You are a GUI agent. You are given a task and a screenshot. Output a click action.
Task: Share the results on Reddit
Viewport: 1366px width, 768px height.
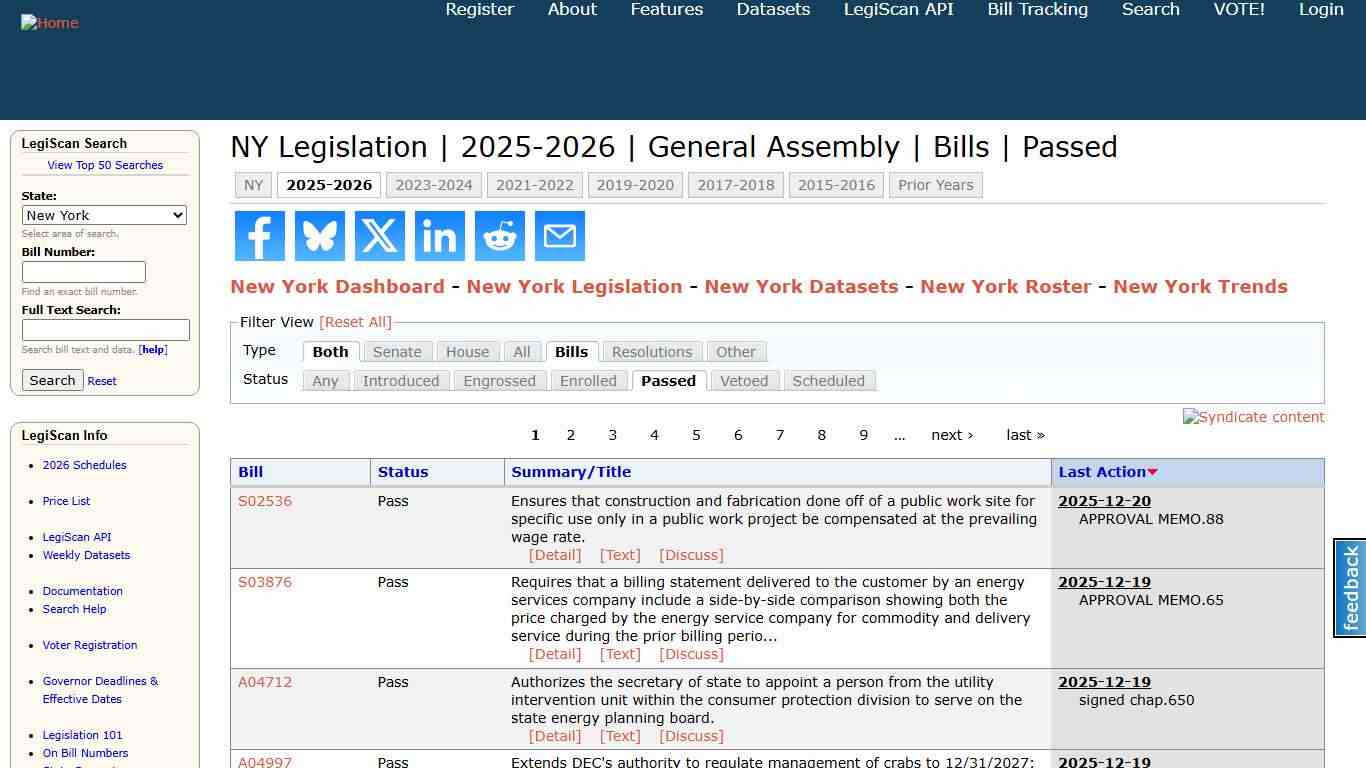[499, 236]
